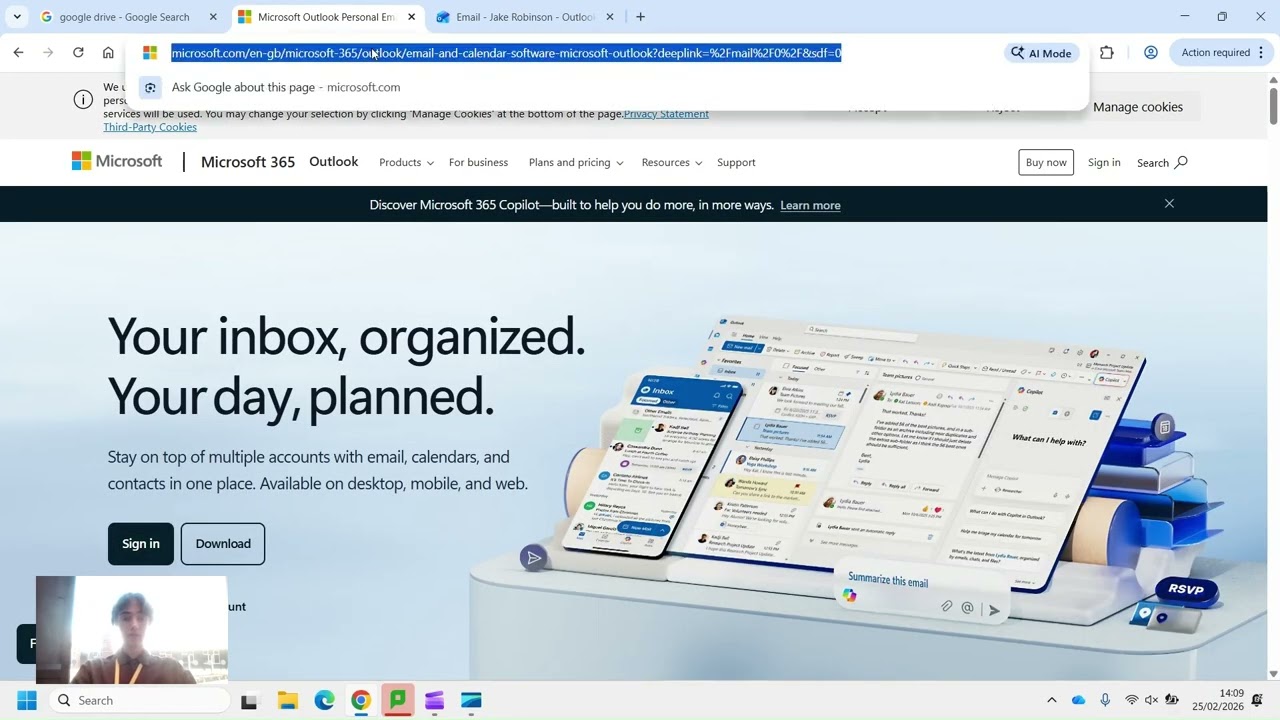
Task: Switch to the google drive - Google Search tab
Action: point(126,17)
